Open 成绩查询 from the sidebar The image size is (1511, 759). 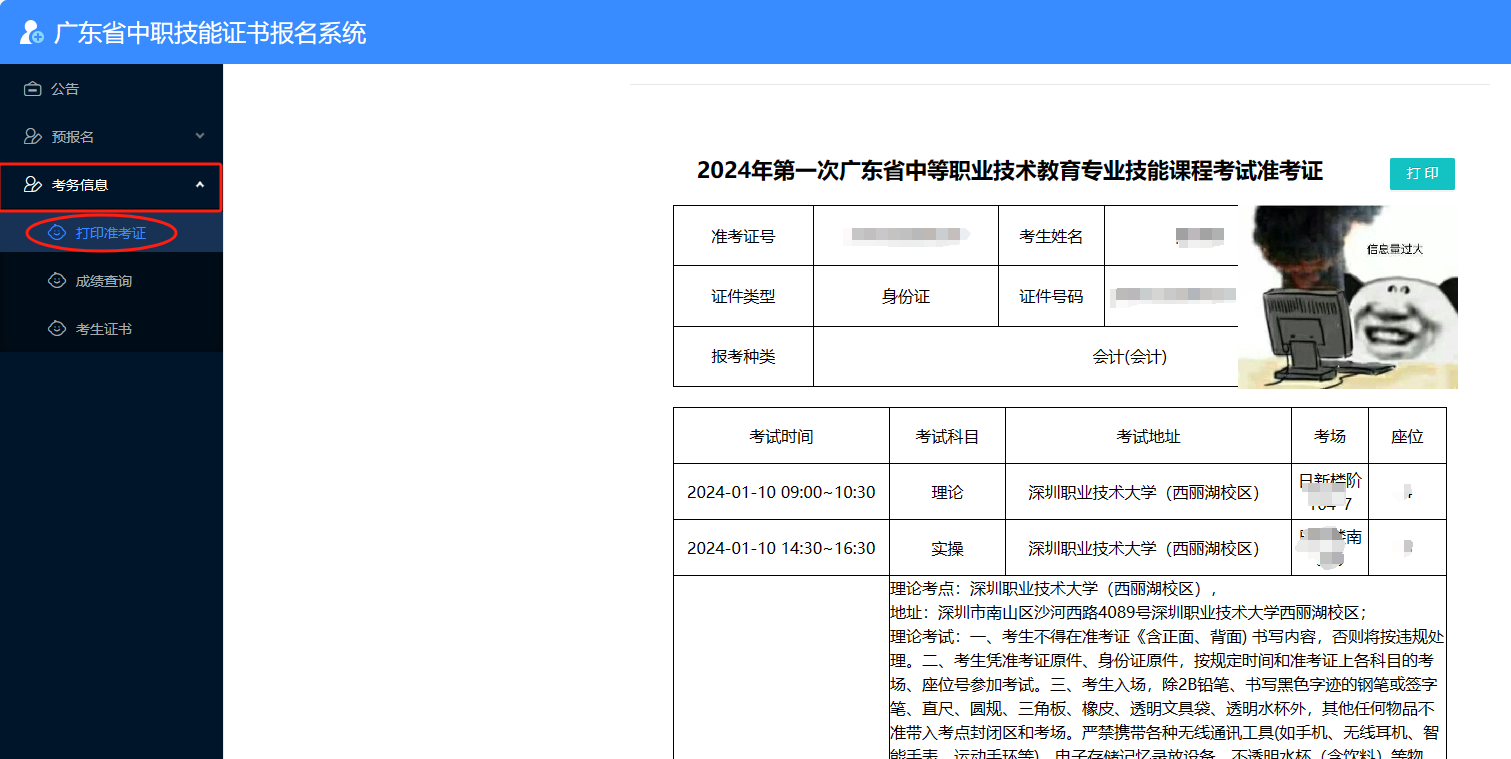pos(104,281)
